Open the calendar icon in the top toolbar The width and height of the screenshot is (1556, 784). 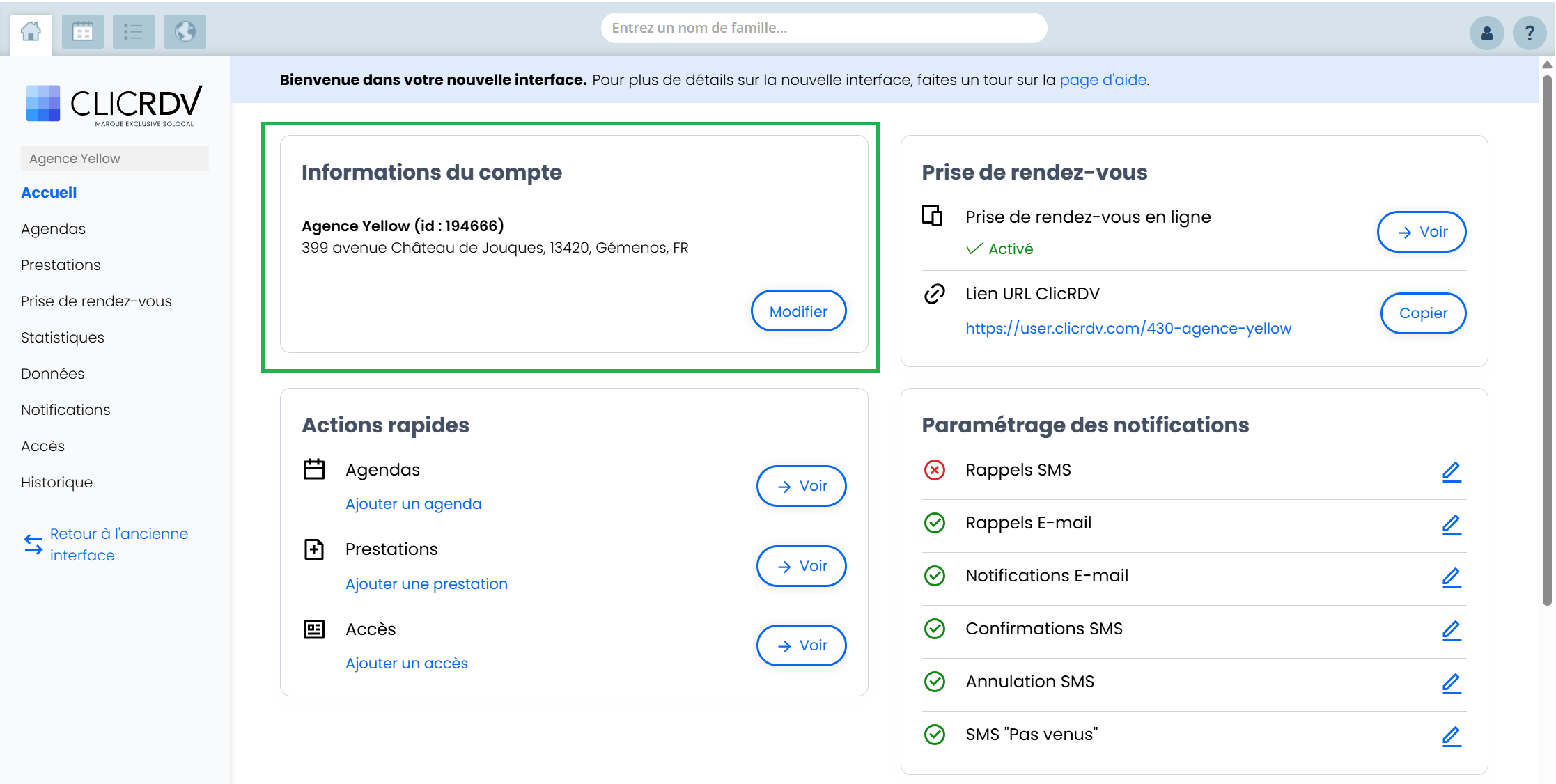(x=82, y=31)
